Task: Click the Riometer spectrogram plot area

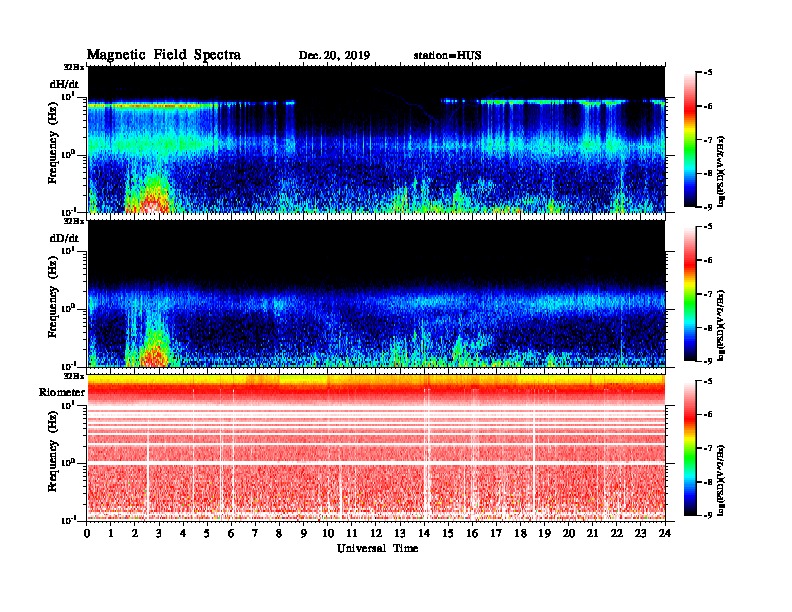Action: [376, 448]
